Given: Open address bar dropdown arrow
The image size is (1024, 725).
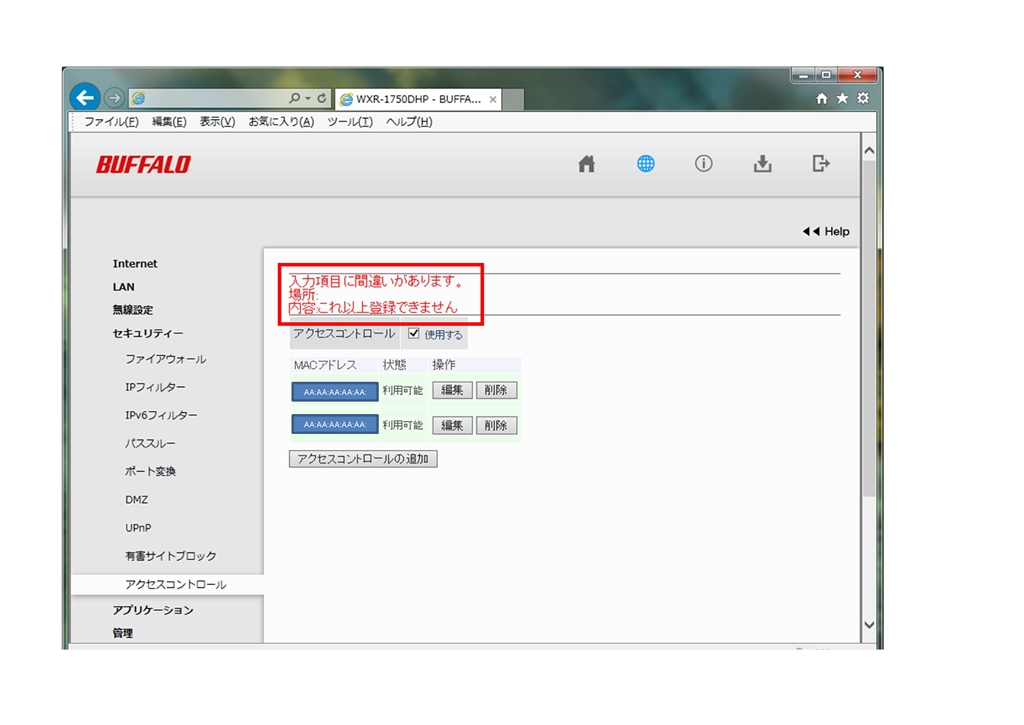Looking at the screenshot, I should (x=308, y=98).
